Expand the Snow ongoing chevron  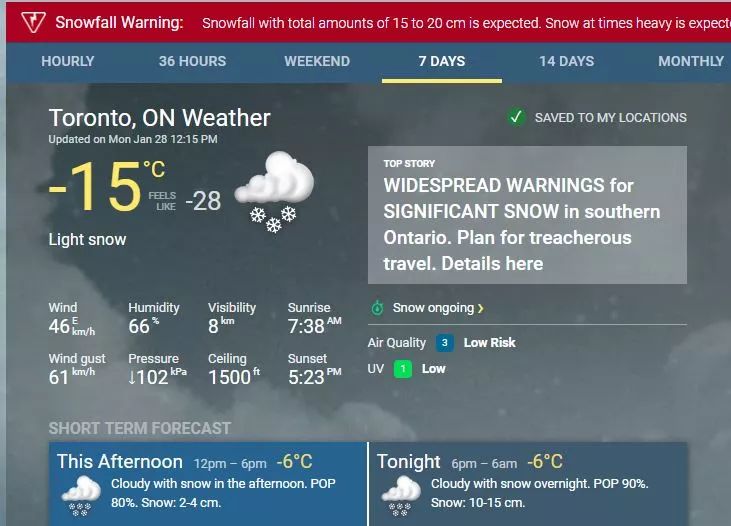[x=481, y=308]
